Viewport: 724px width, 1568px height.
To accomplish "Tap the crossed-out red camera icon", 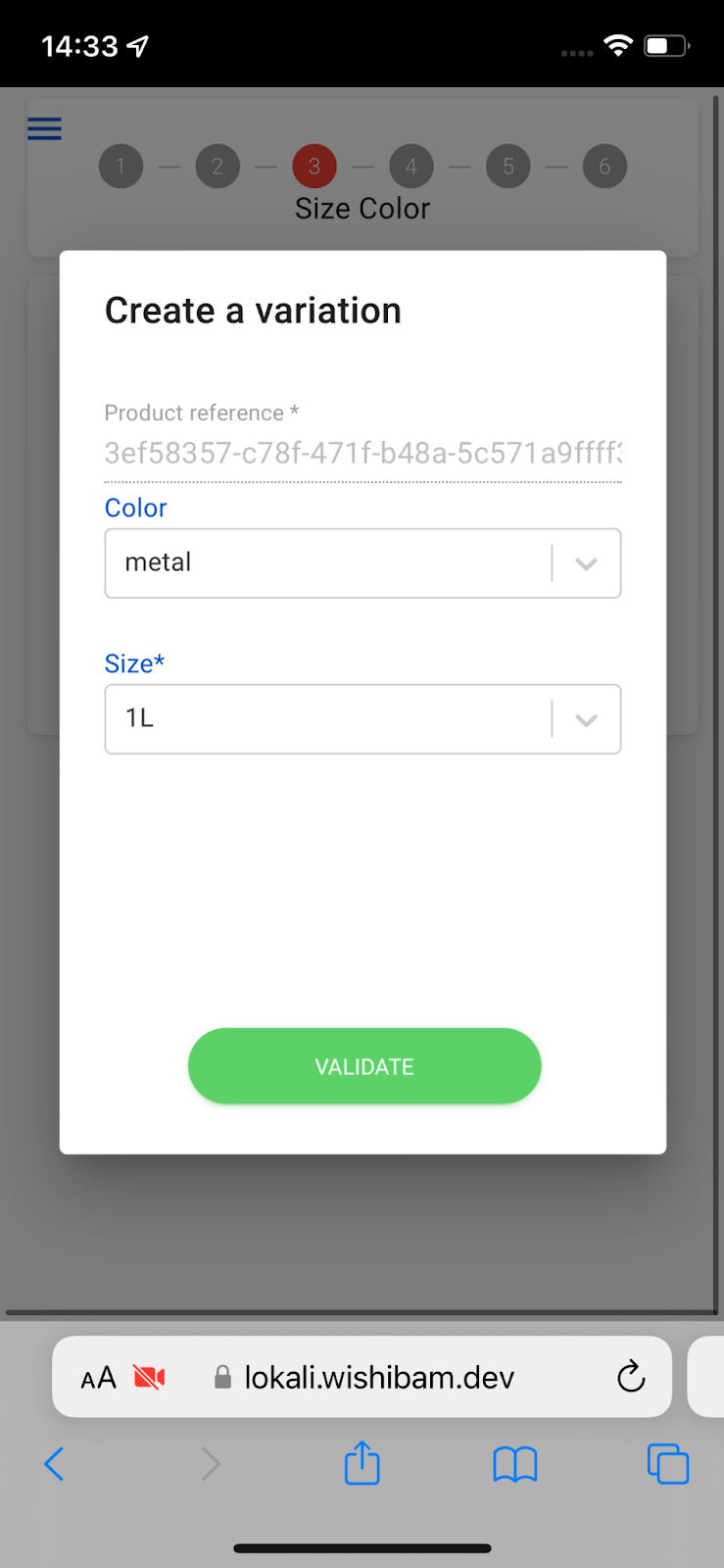I will pos(149,1378).
